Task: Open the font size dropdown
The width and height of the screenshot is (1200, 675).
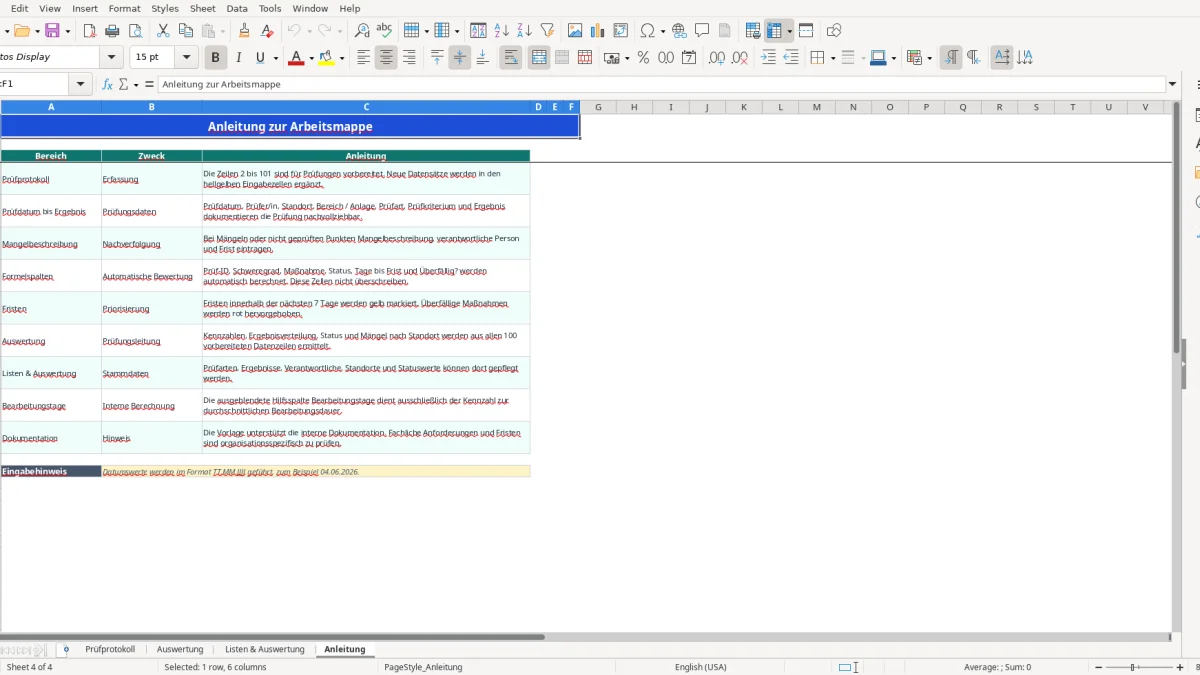Action: [x=186, y=58]
